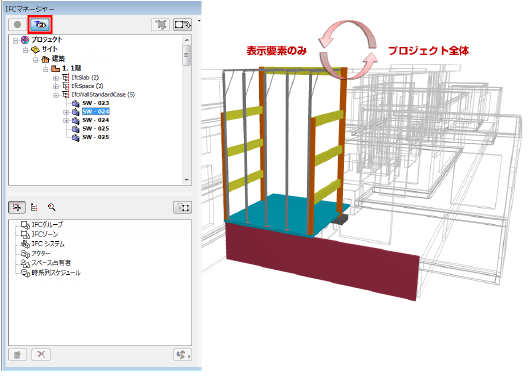Viewport: 532px width, 380px height.
Task: Select the スペース占有者 entry
Action: point(46,263)
